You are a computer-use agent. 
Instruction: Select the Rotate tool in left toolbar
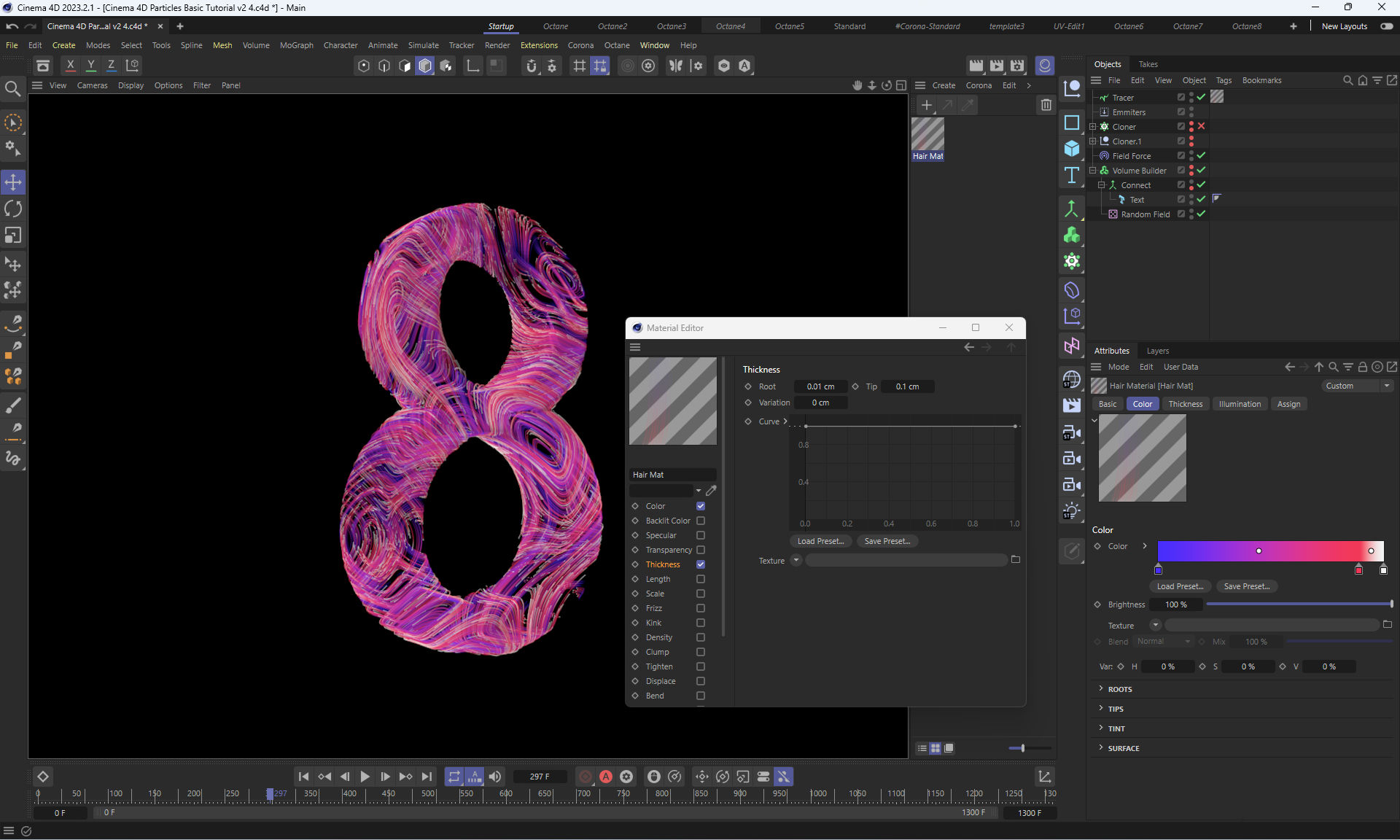tap(13, 209)
